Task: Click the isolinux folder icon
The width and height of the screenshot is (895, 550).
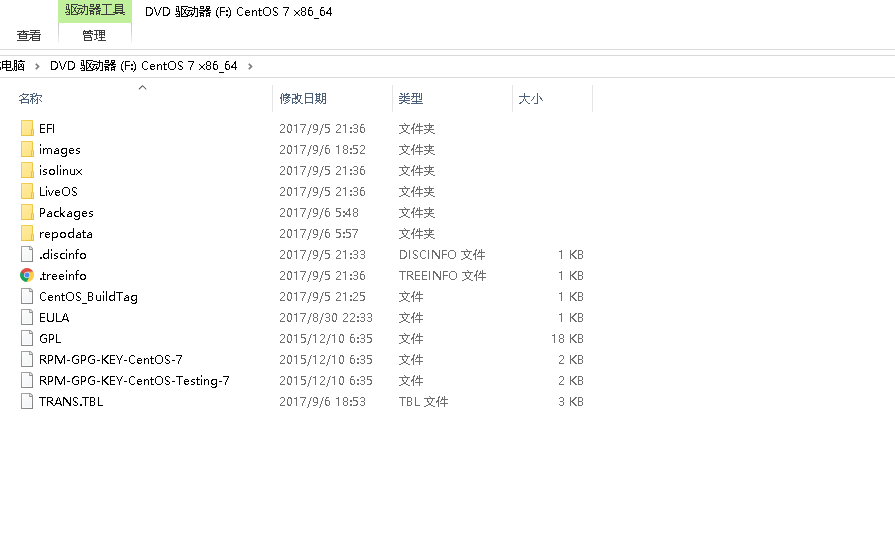Action: point(27,171)
